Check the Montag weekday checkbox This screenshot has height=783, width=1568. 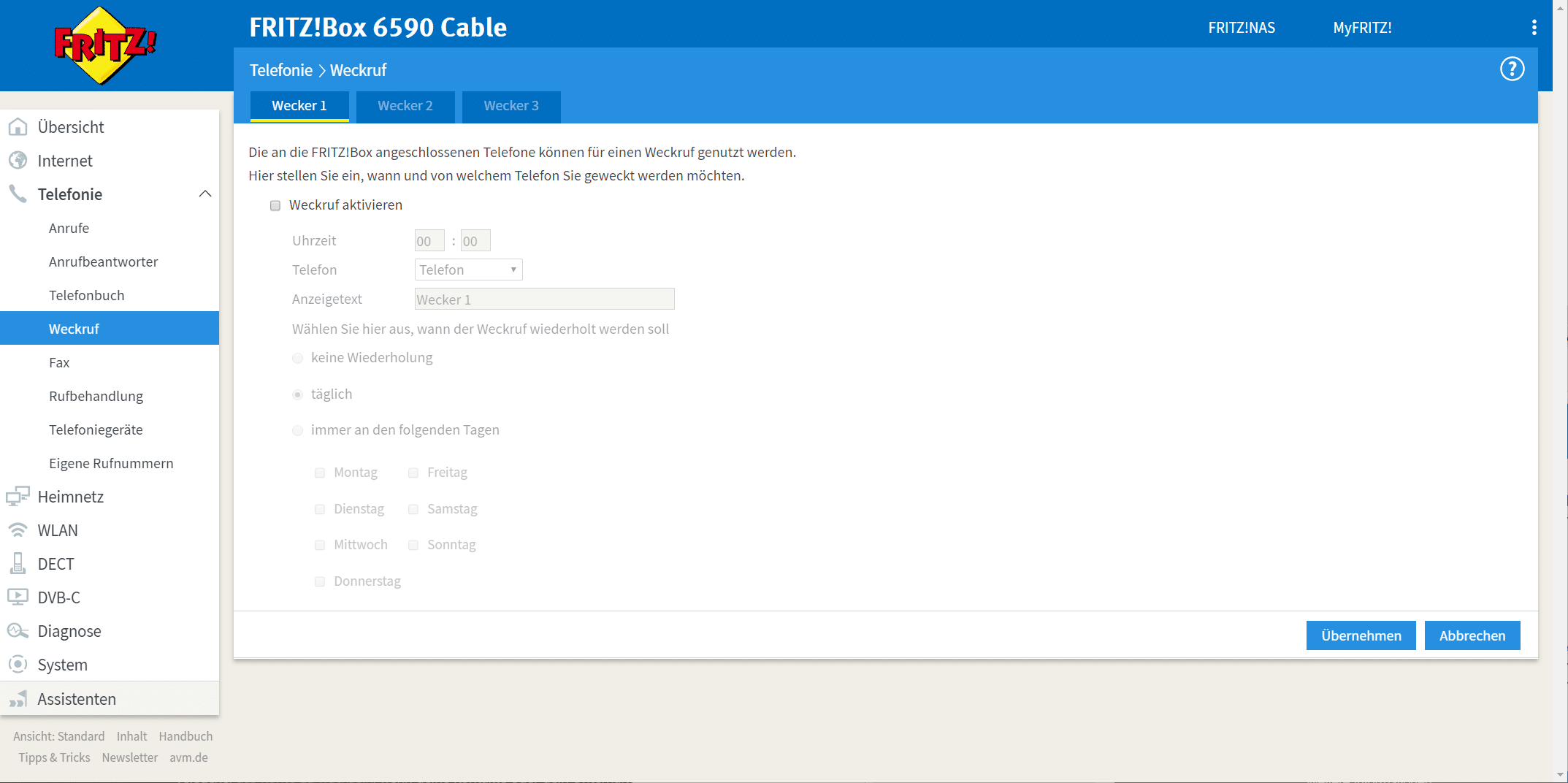click(320, 473)
